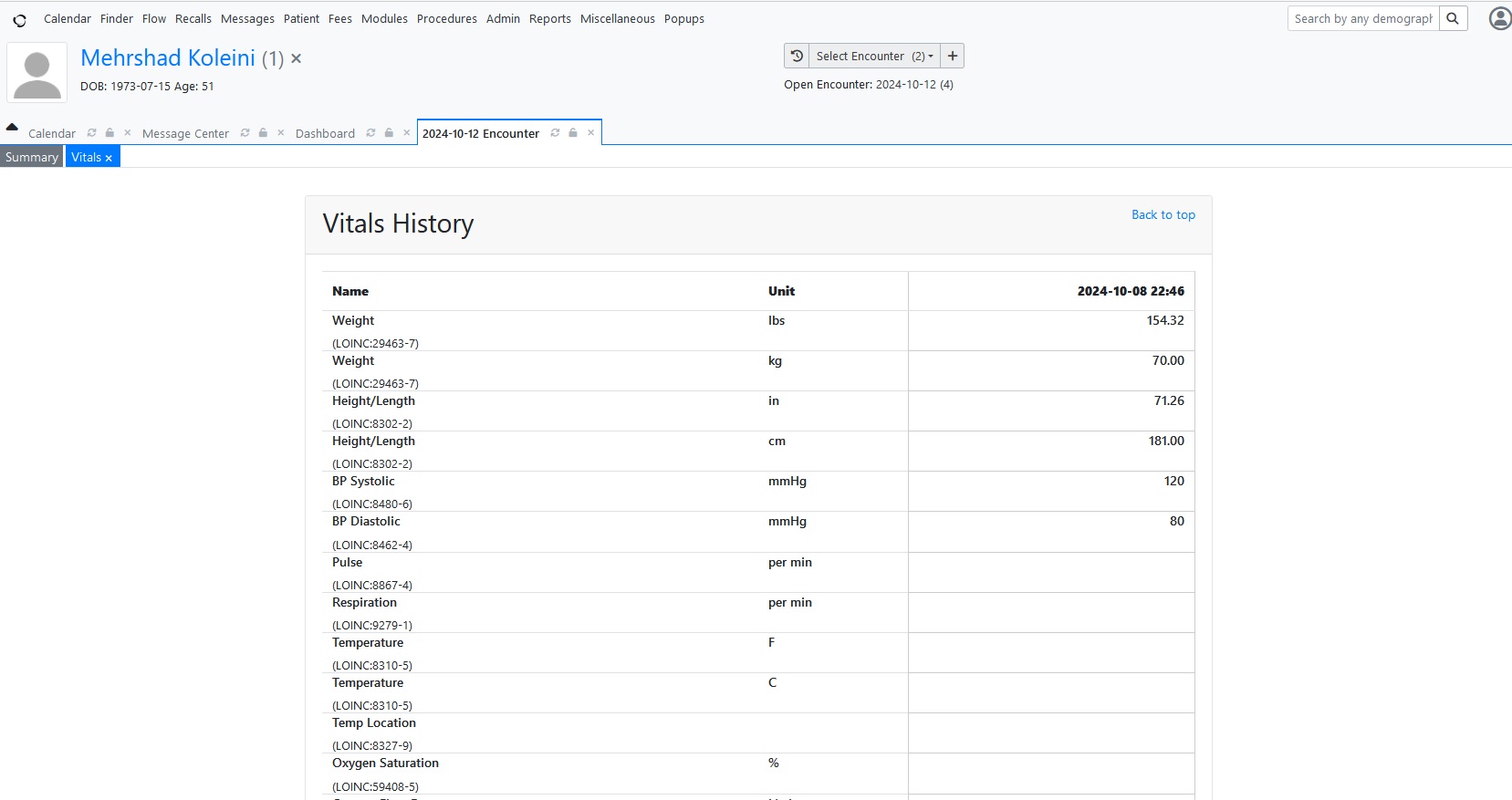This screenshot has width=1512, height=800.
Task: Click the search magnifier button
Action: point(1453,18)
